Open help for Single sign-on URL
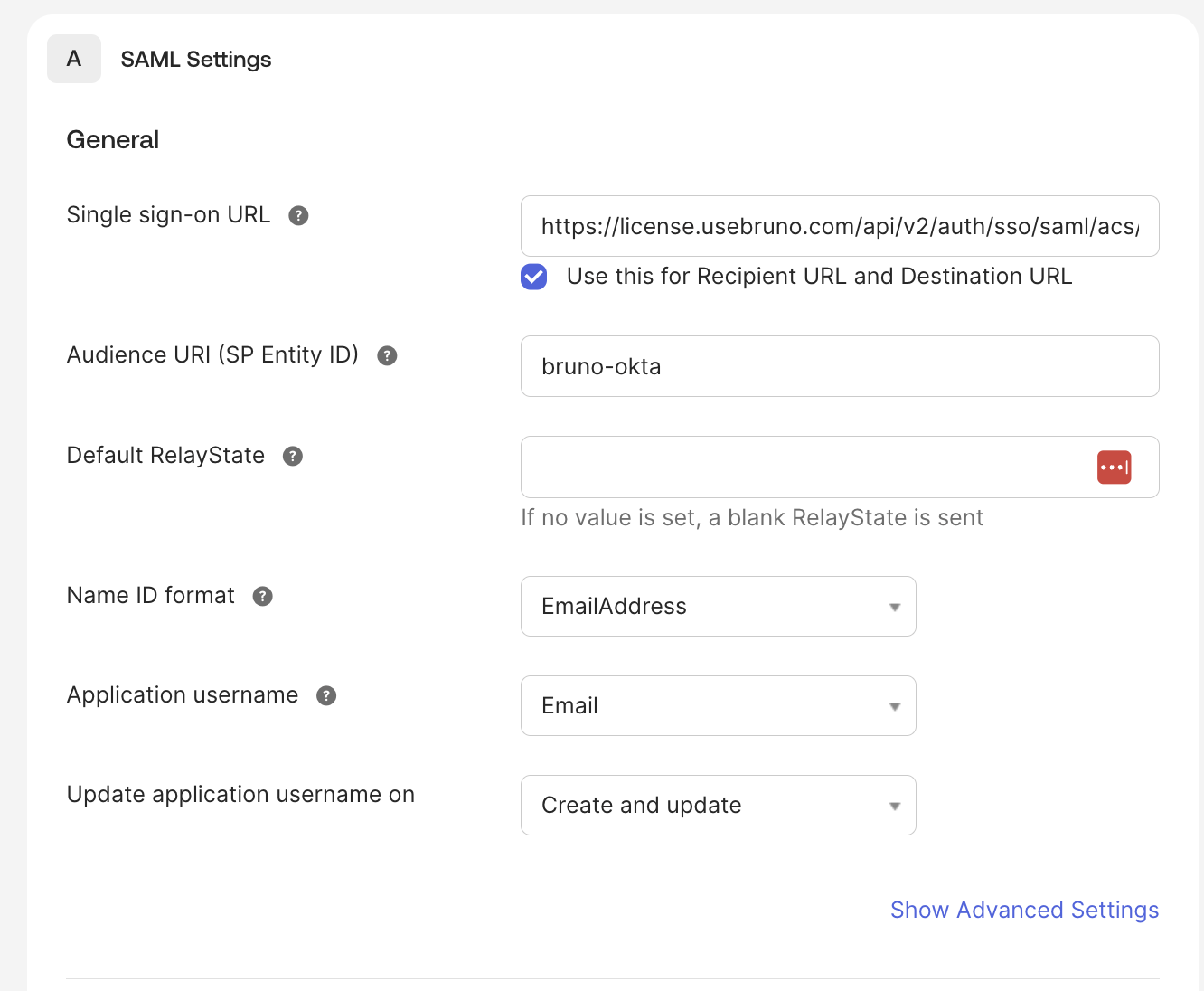The height and width of the screenshot is (991, 1204). [298, 215]
